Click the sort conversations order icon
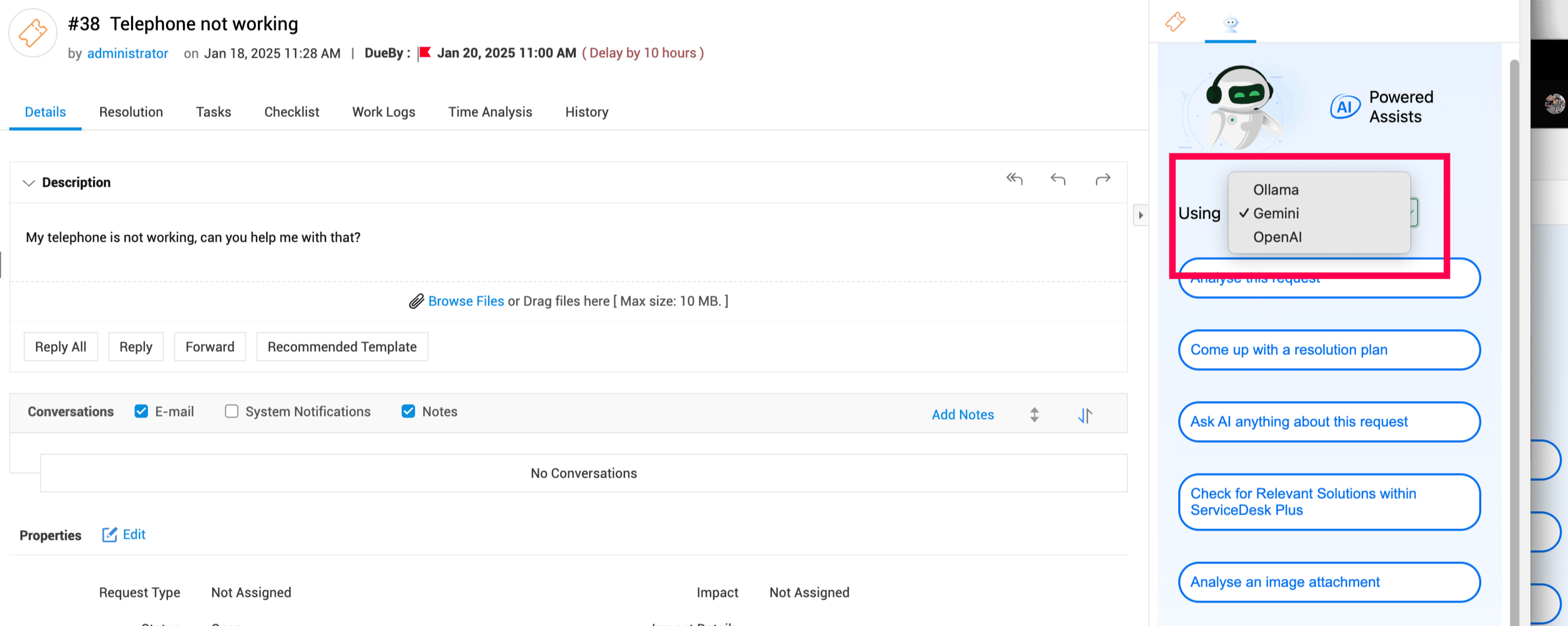Image resolution: width=1568 pixels, height=626 pixels. pyautogui.click(x=1085, y=415)
